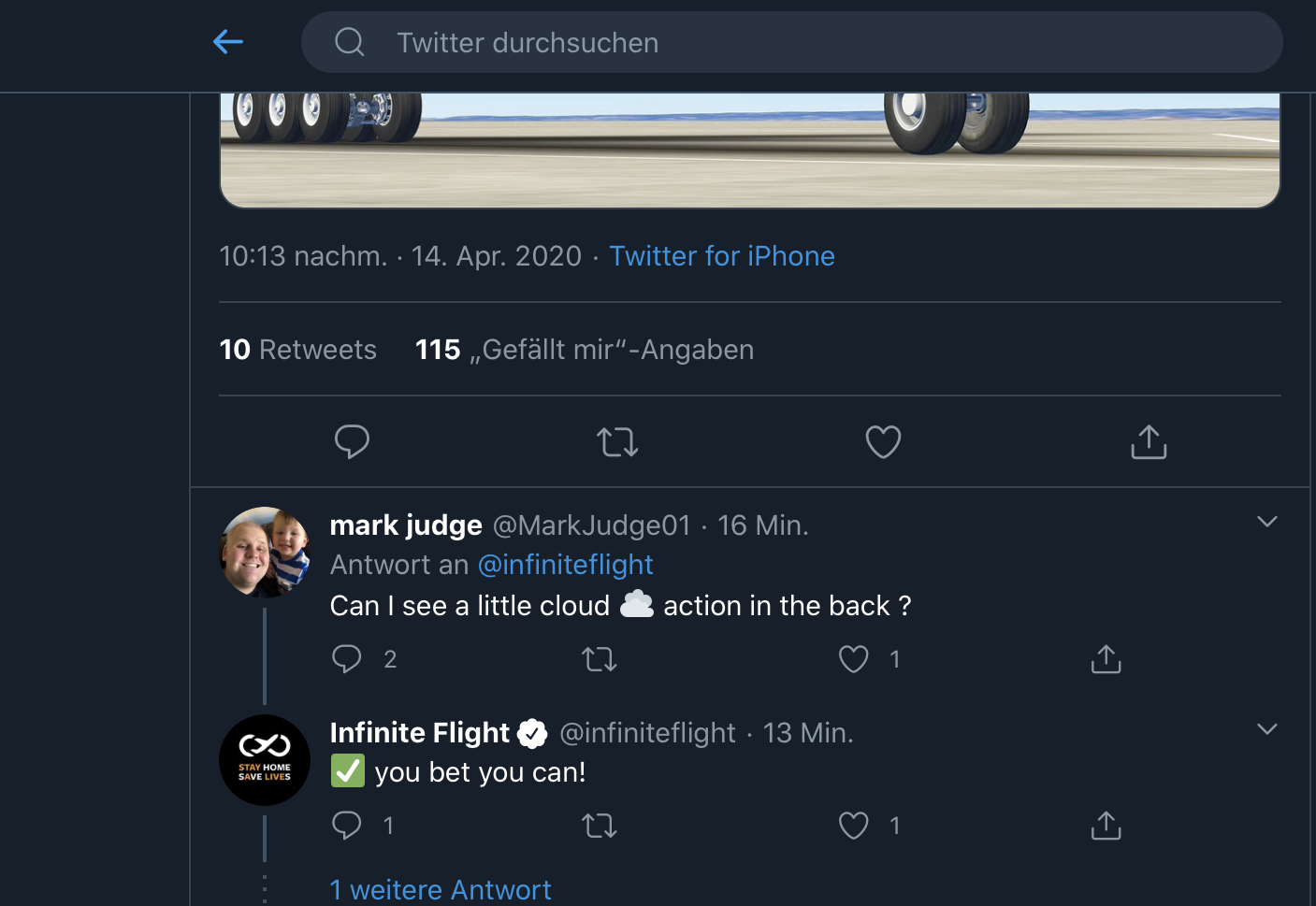The image size is (1316, 906).
Task: Reply to mark judge's comment
Action: (x=347, y=659)
